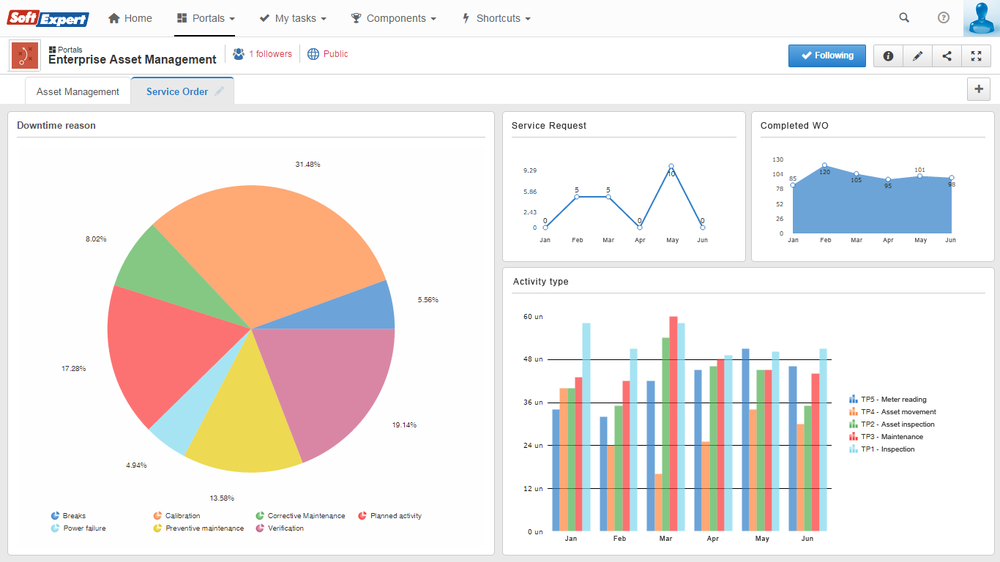The image size is (1000, 562).
Task: Toggle Power failure legend item
Action: click(x=78, y=528)
